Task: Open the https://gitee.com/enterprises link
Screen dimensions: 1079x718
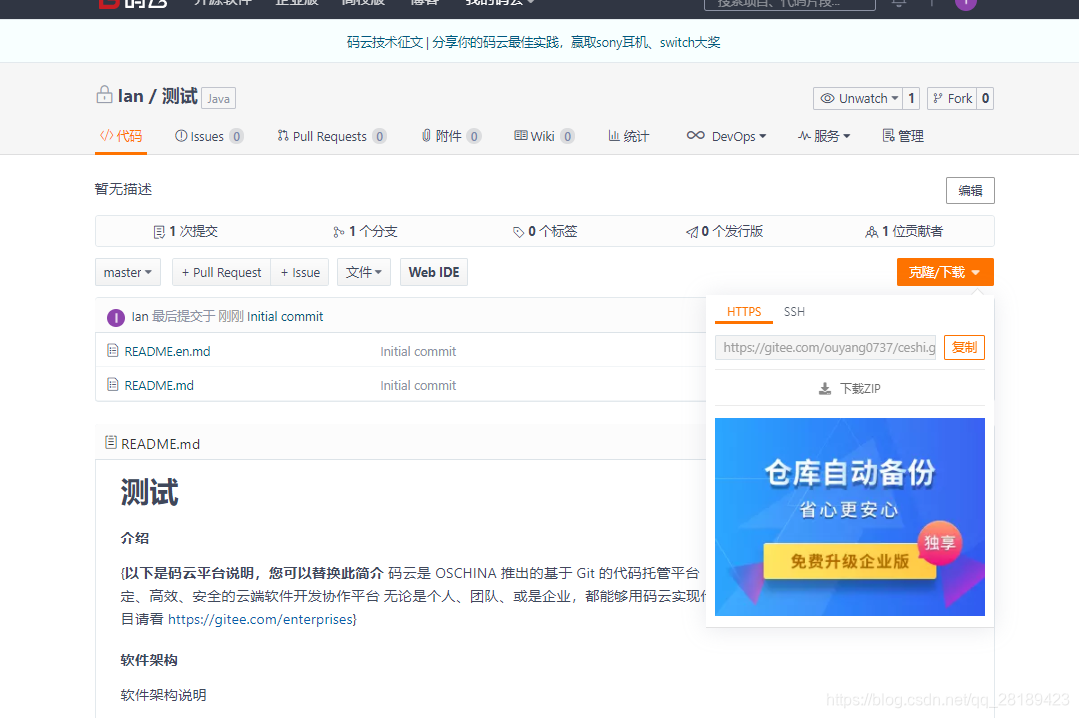Action: [260, 620]
